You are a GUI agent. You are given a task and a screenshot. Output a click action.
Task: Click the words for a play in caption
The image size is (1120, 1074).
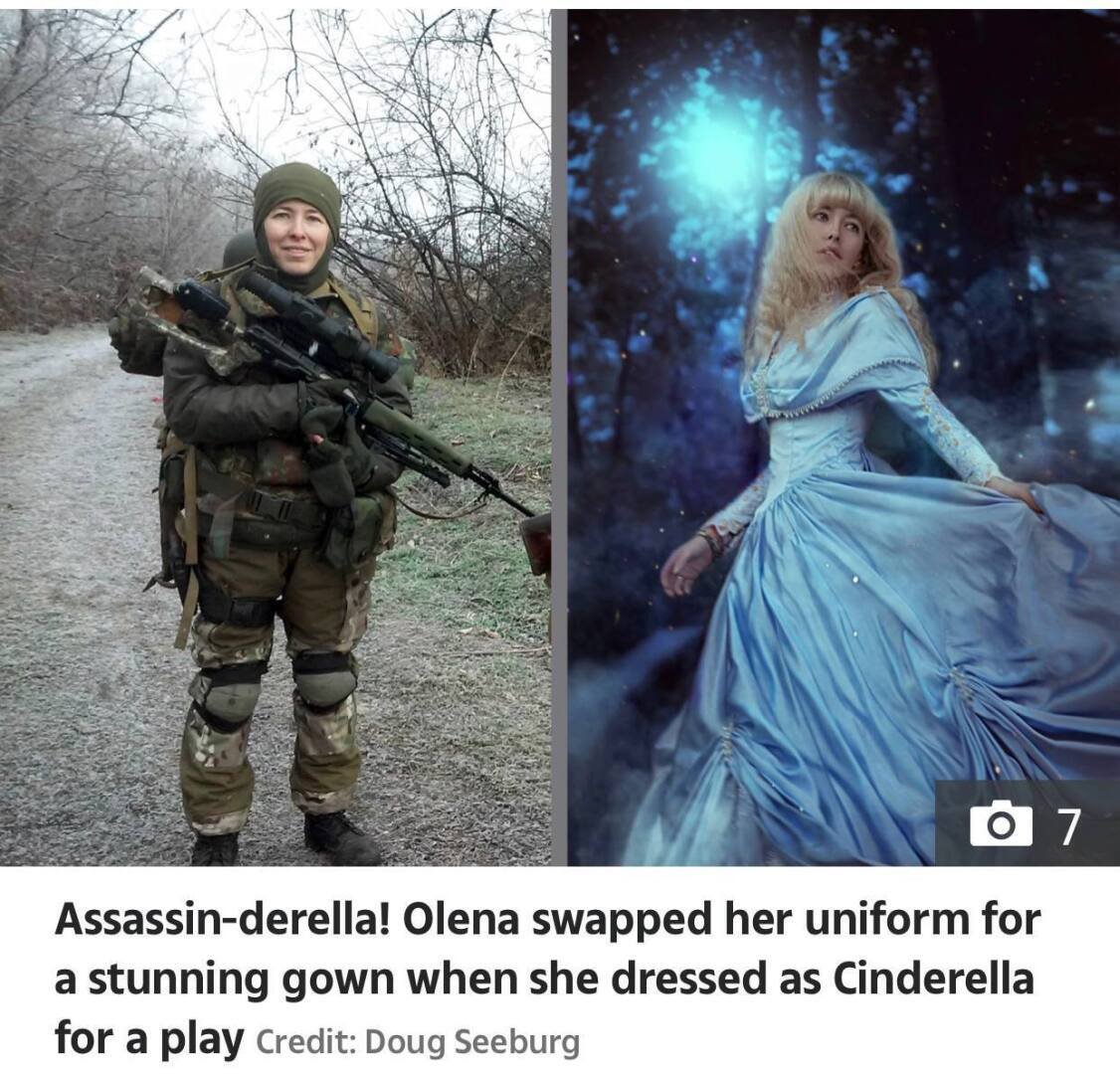pos(149,1040)
